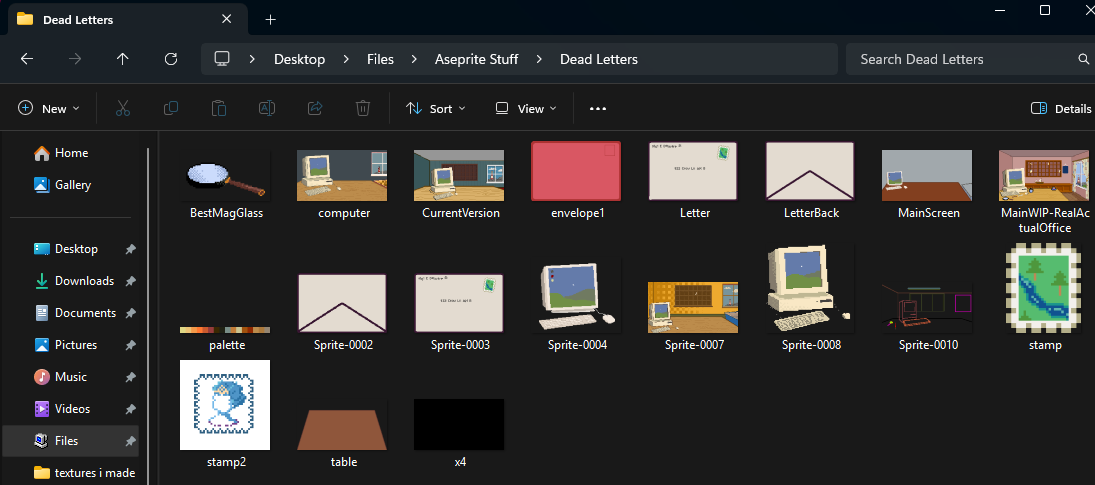Click the Cut scissors icon
The height and width of the screenshot is (485, 1095).
click(123, 108)
